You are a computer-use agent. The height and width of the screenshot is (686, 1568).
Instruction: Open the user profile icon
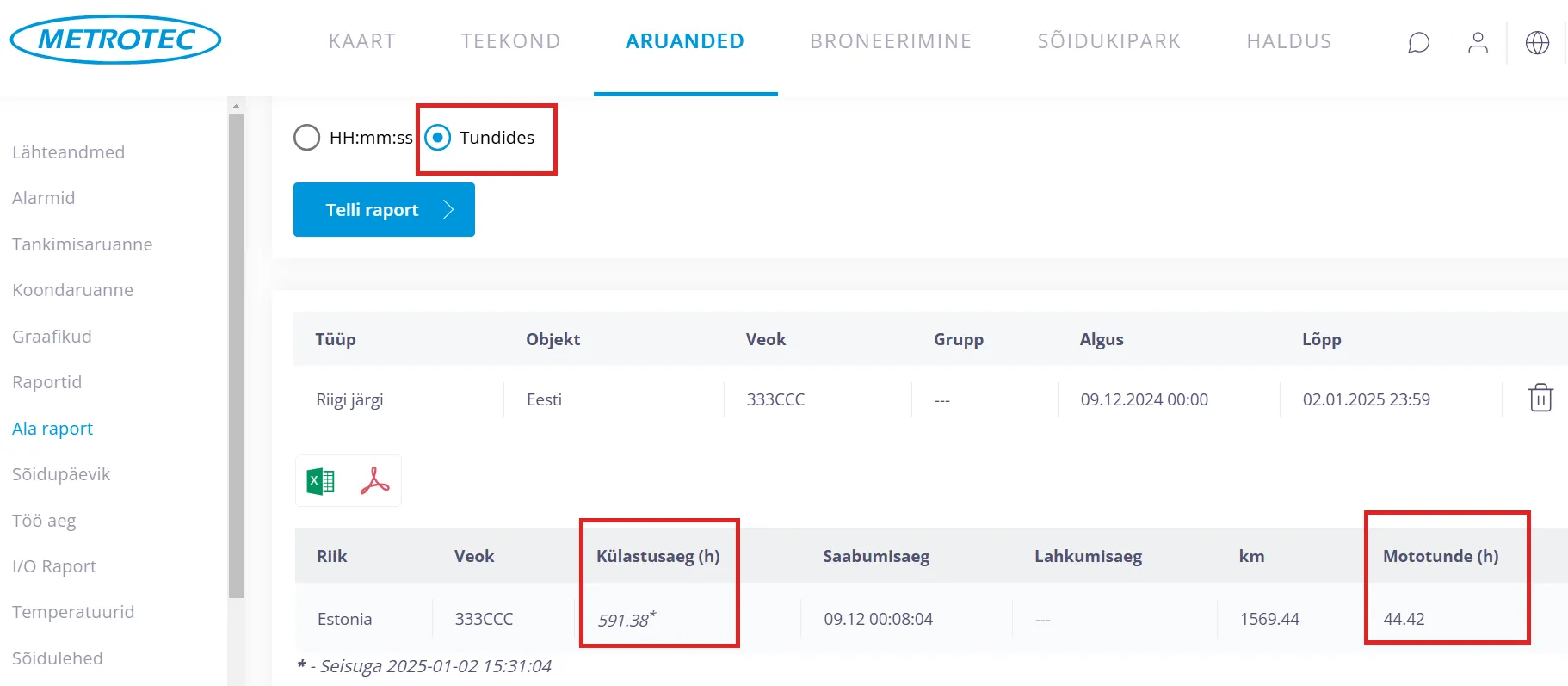1478,42
